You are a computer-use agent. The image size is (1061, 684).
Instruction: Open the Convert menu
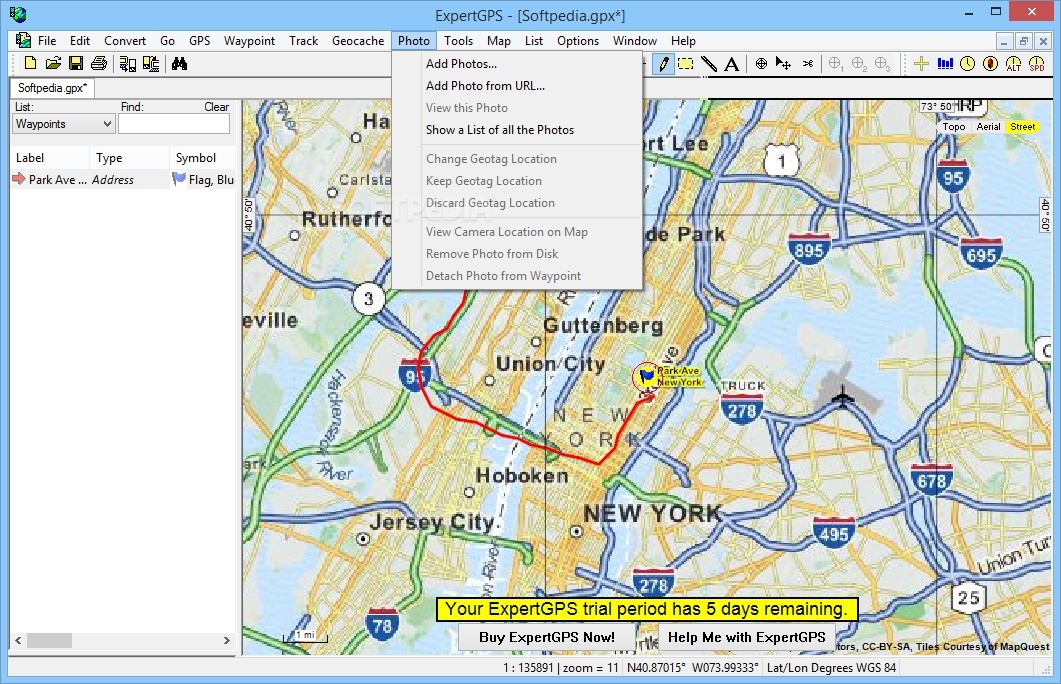coord(125,41)
